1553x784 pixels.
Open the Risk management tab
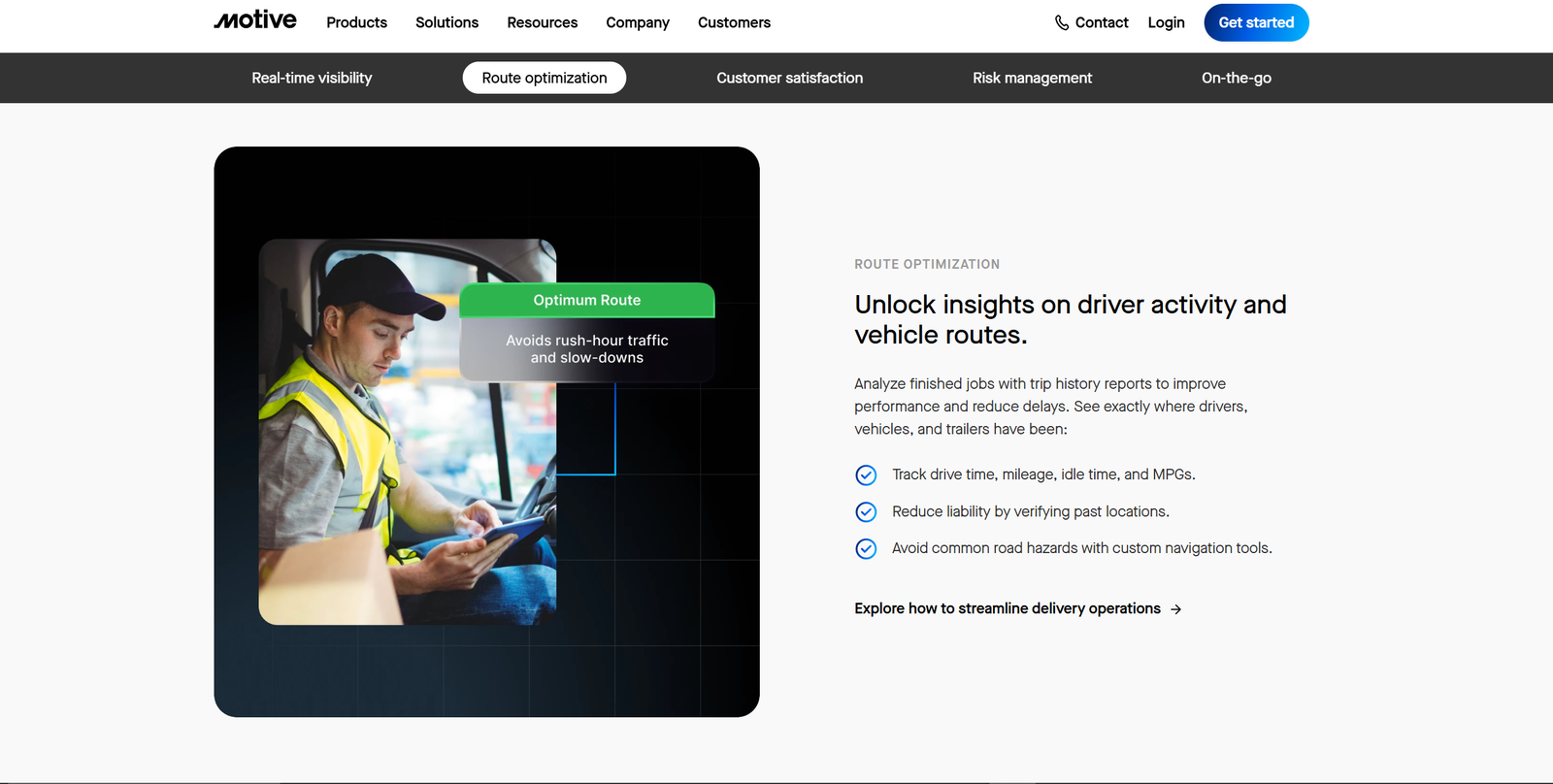point(1032,78)
